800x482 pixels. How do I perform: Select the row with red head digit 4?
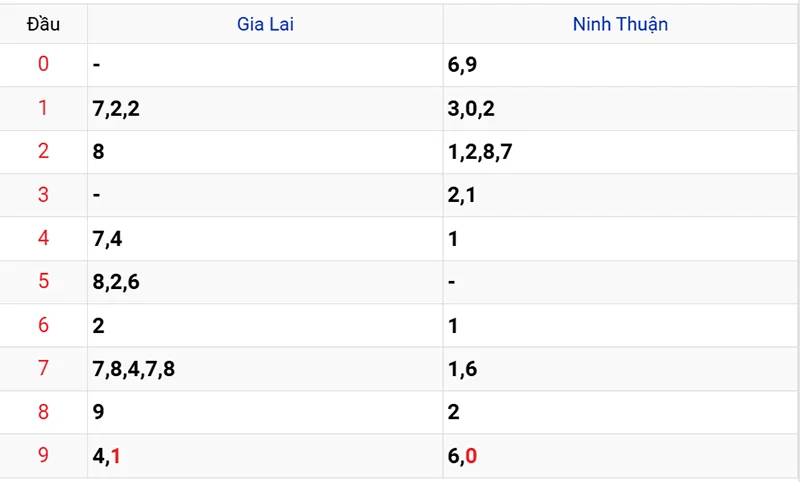[x=400, y=238]
